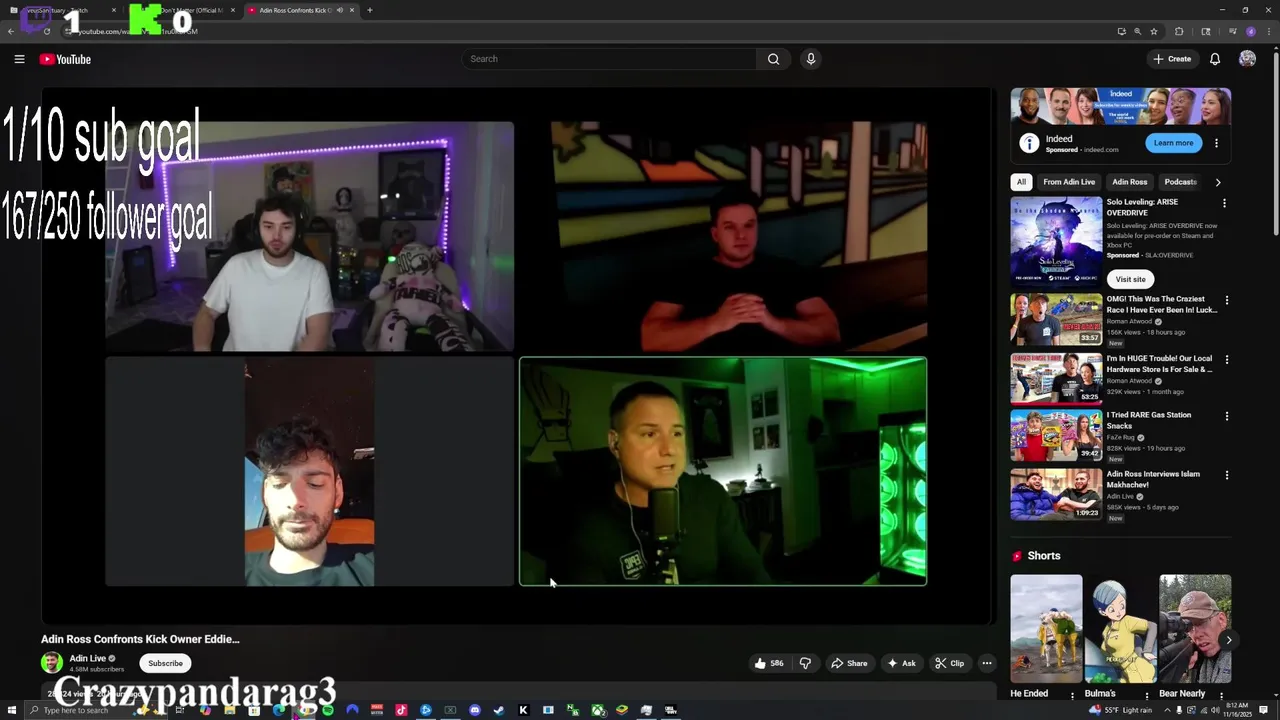Open the YouTube account avatar menu
The width and height of the screenshot is (1280, 720).
1247,59
